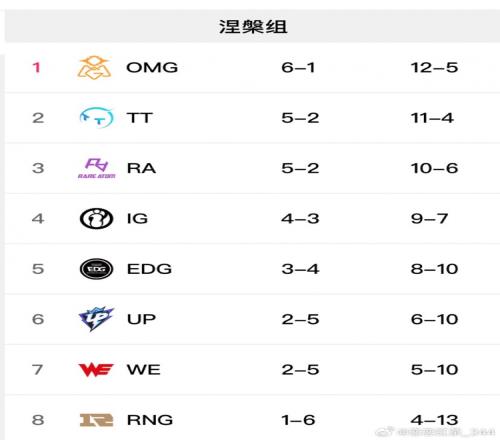Open the OMG team name

tap(152, 68)
